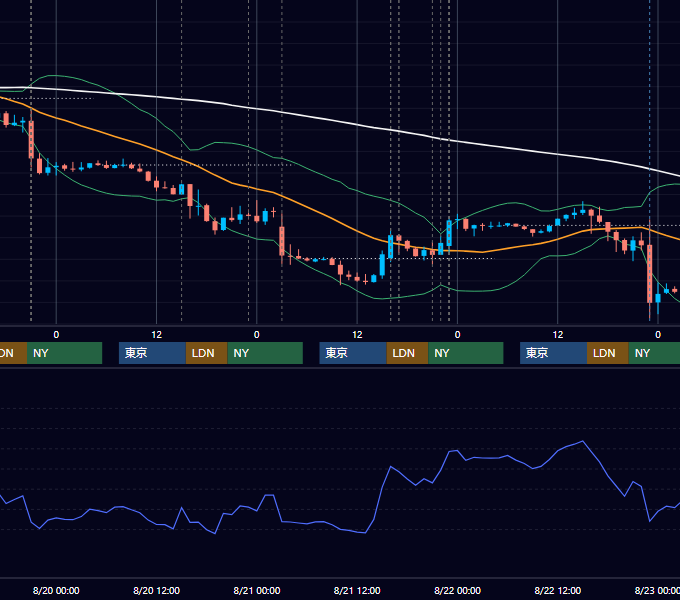
Task: Select the NY session block under 8/23 0 hour
Action: [x=654, y=353]
